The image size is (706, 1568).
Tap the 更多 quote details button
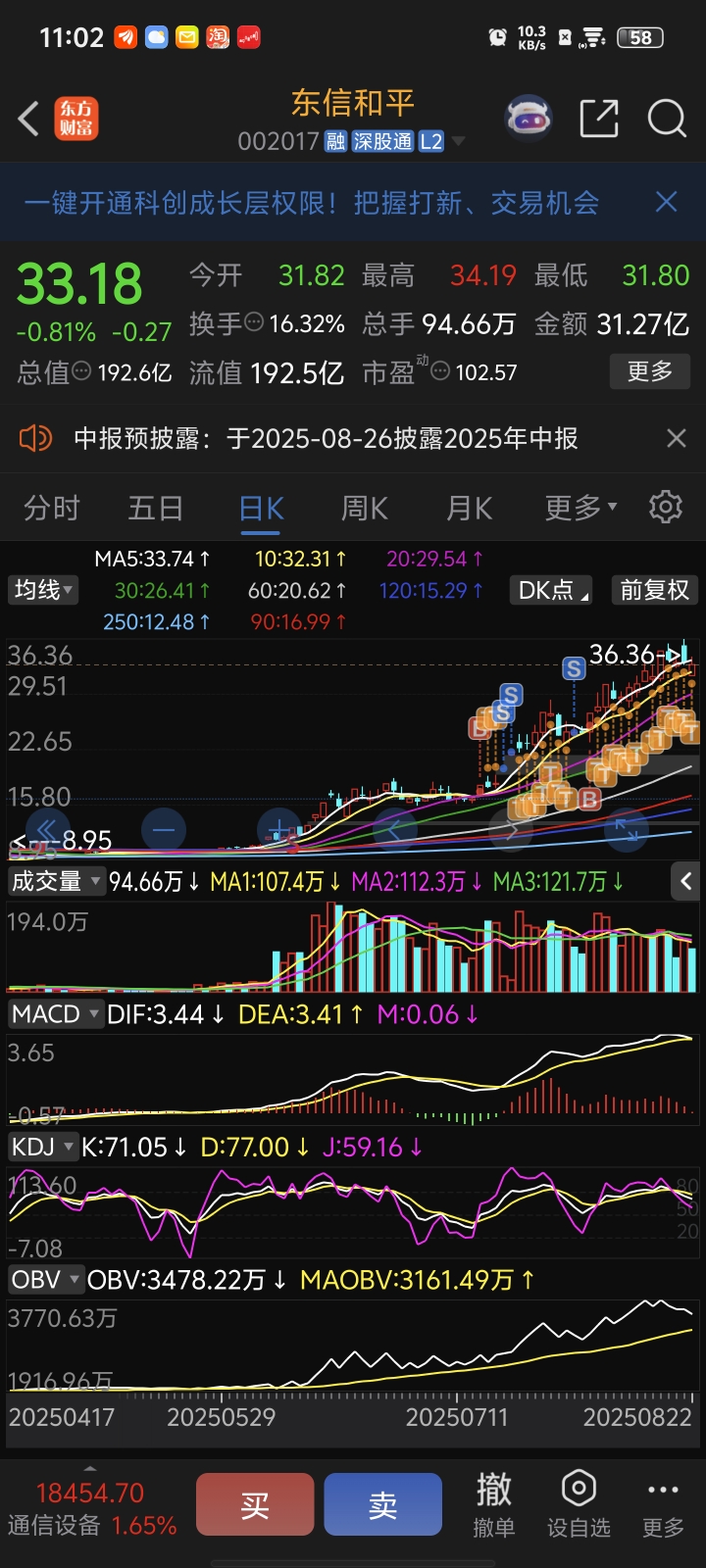tap(650, 371)
